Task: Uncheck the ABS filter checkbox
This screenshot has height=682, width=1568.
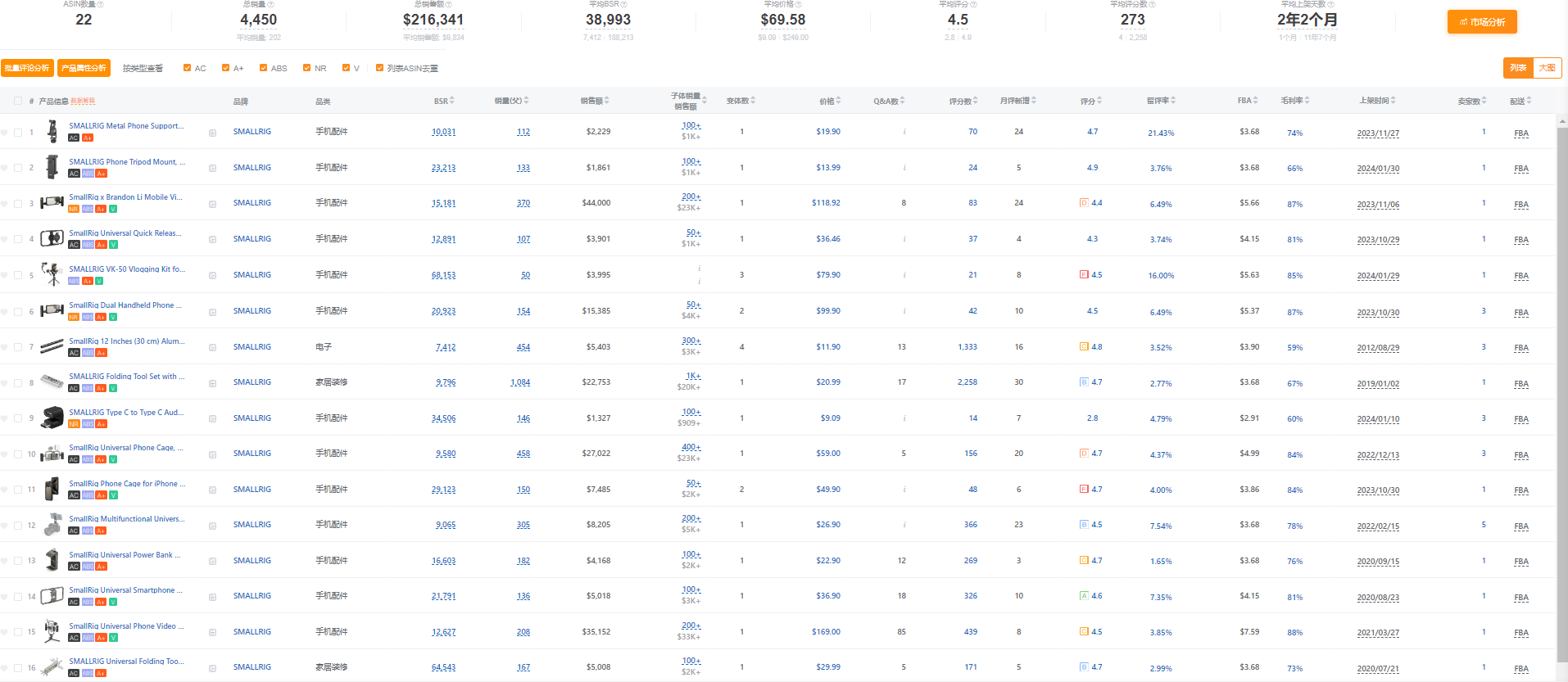Action: 264,68
